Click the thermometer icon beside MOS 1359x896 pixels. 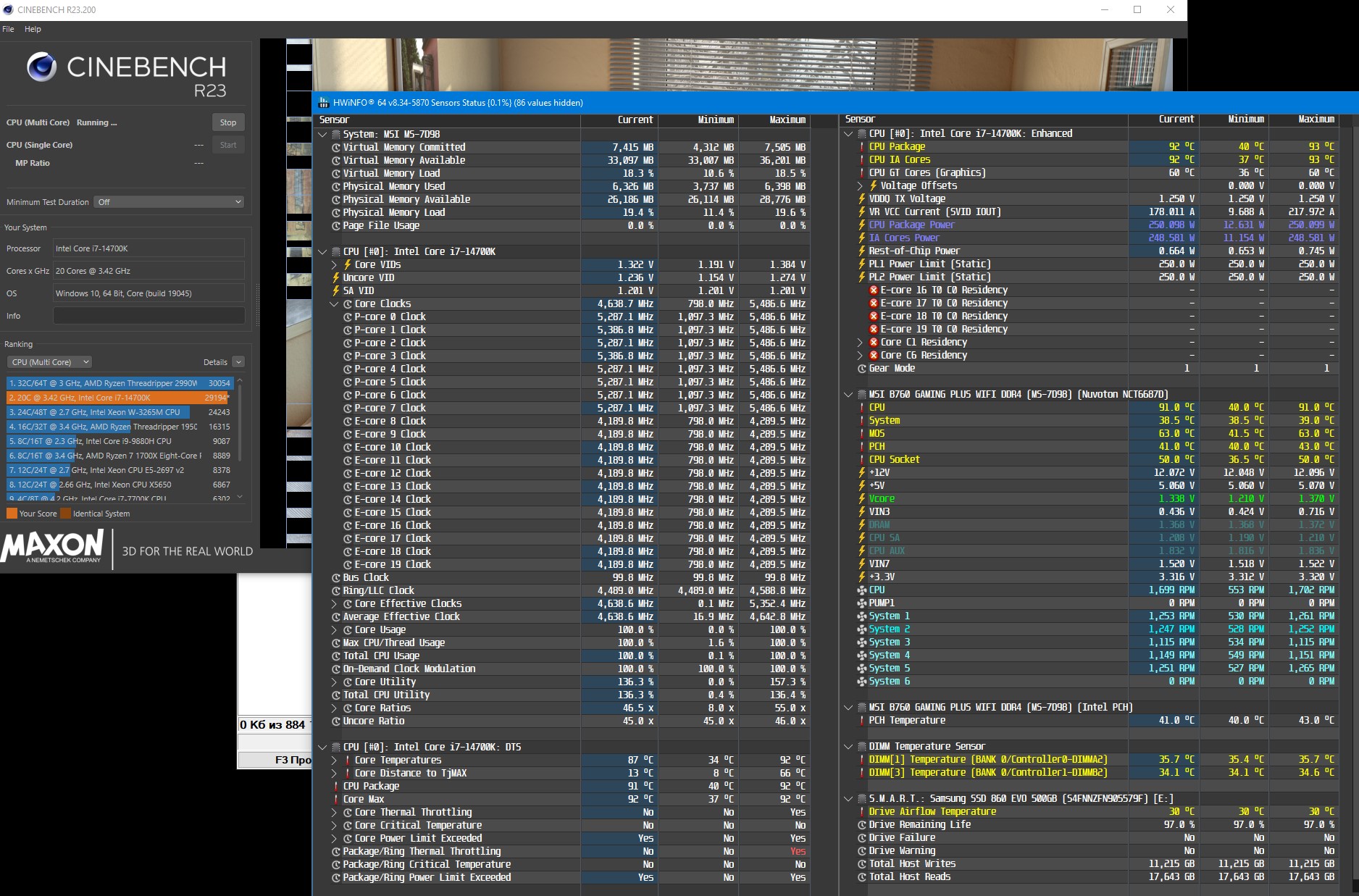pos(862,433)
